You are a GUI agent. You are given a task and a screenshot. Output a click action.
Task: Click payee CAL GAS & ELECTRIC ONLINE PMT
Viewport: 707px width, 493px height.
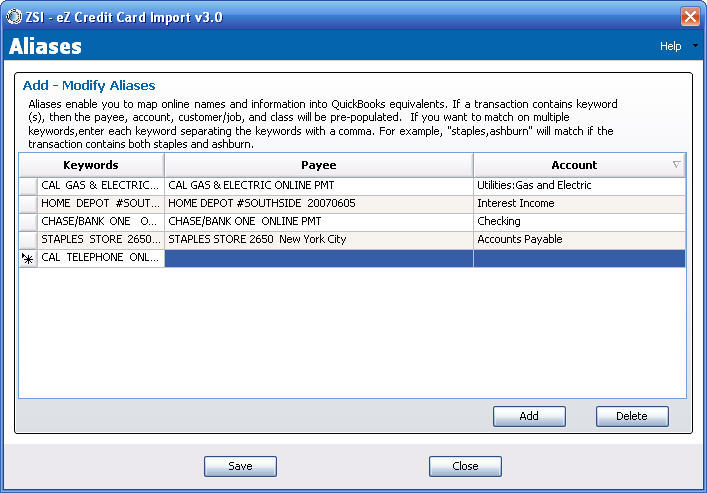[319, 186]
